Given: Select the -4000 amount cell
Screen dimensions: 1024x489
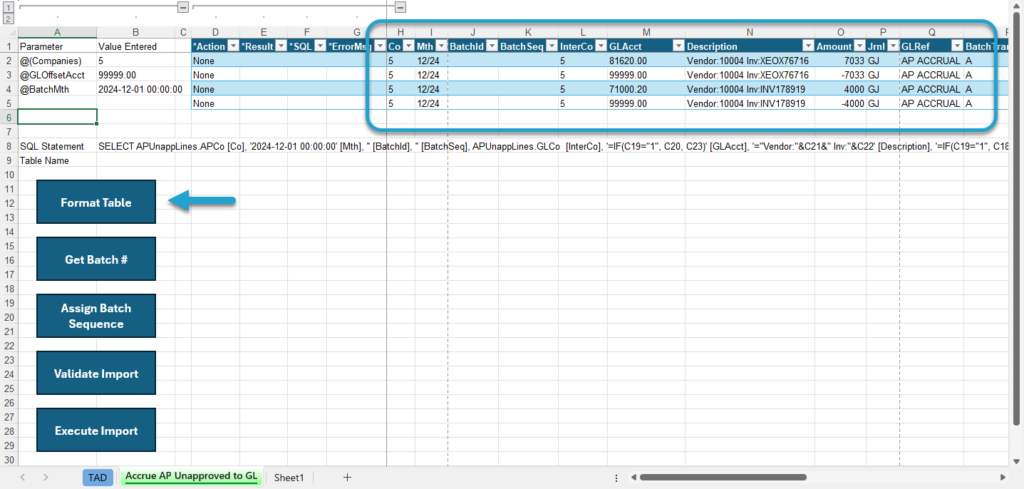Looking at the screenshot, I should pyautogui.click(x=840, y=103).
